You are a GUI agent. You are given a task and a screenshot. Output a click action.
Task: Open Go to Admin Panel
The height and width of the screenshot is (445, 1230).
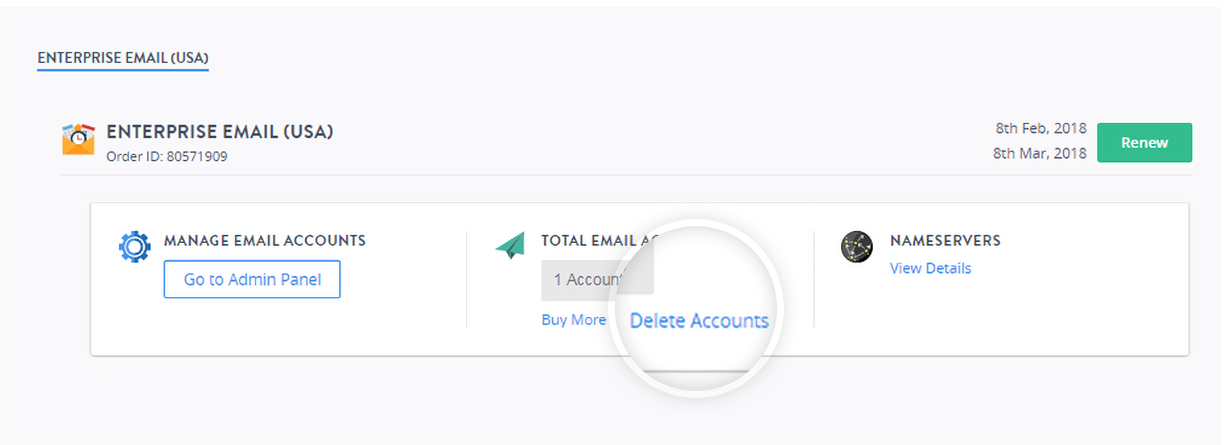[252, 279]
